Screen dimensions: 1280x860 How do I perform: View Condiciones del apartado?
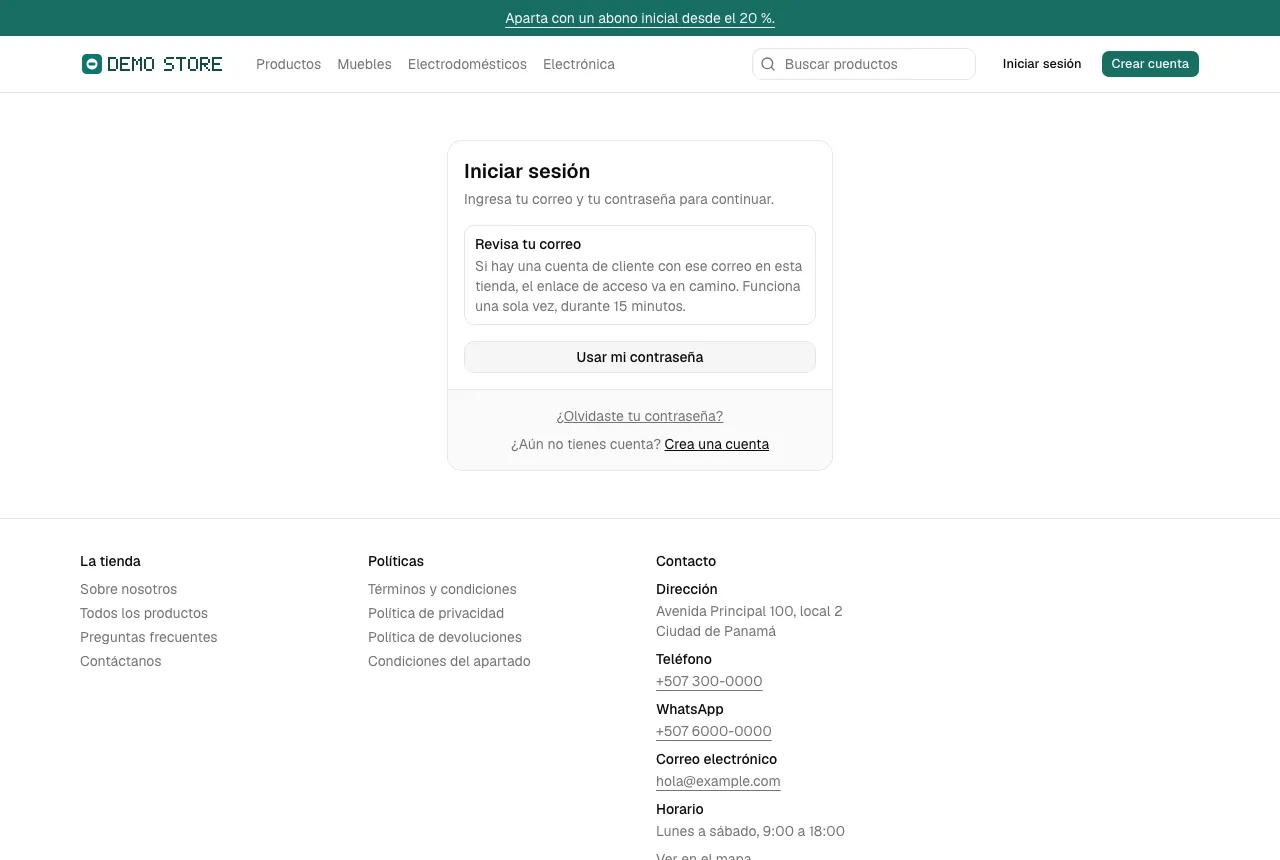point(449,661)
